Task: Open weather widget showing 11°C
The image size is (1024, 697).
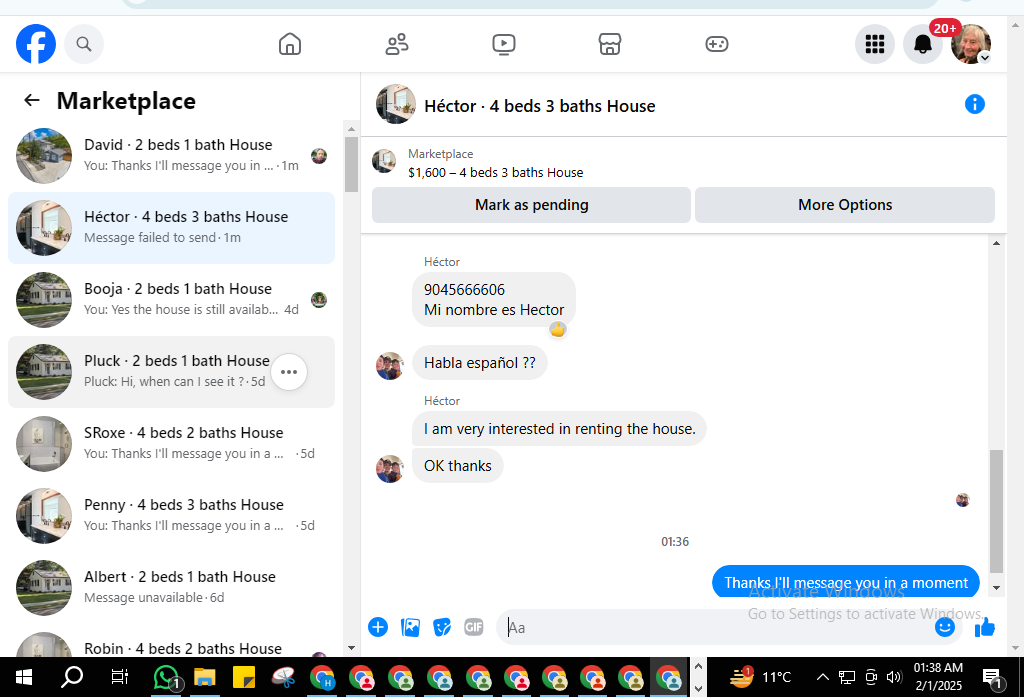Action: [x=760, y=677]
